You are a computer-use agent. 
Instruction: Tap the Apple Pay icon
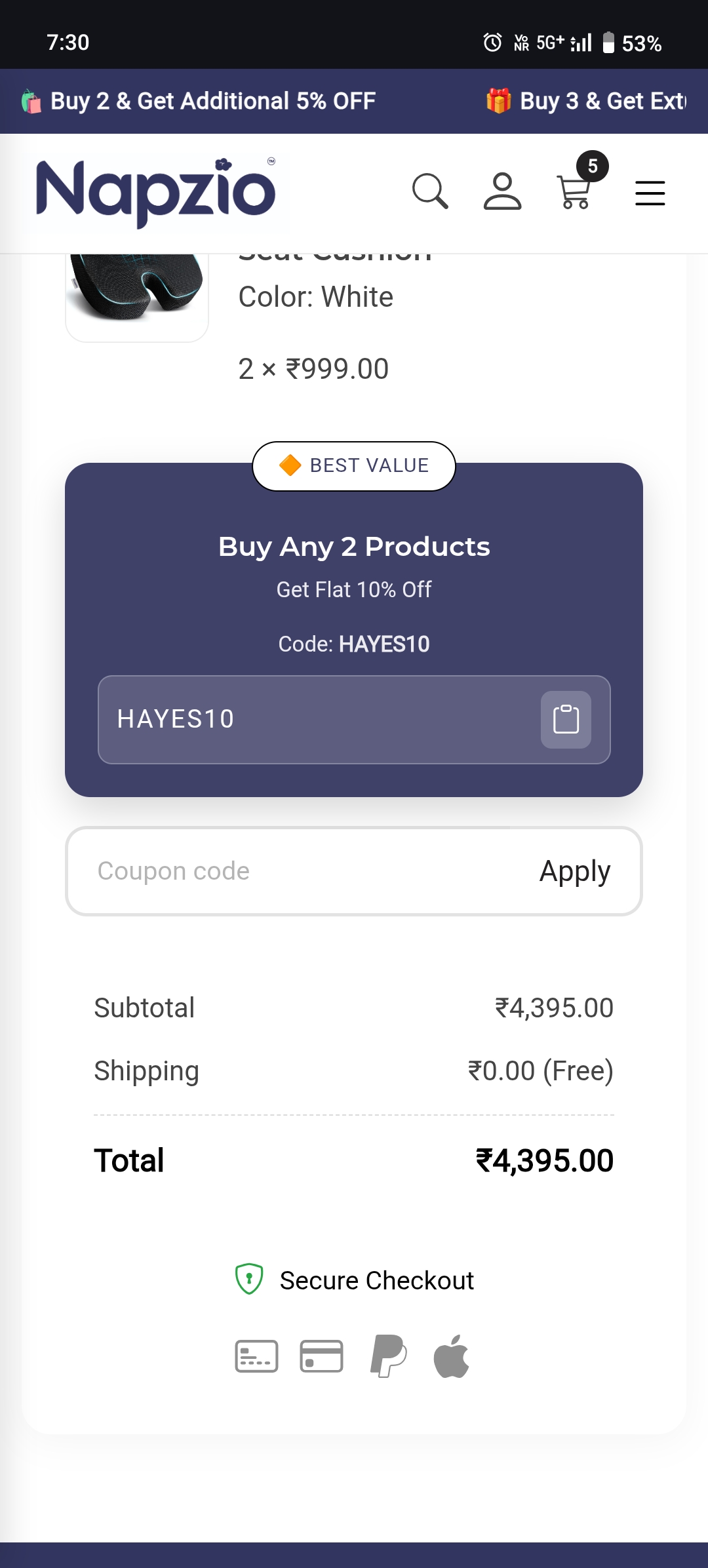pos(452,1356)
